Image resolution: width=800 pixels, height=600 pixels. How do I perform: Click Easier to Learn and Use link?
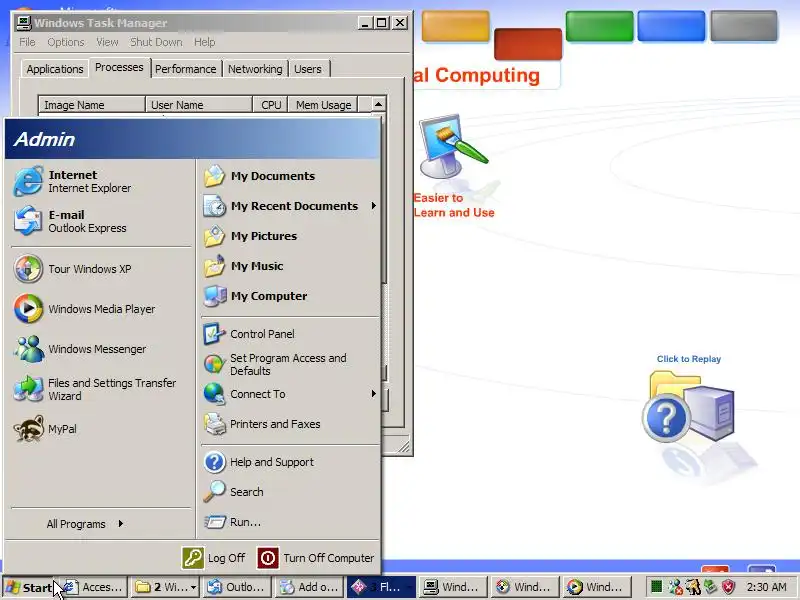454,205
